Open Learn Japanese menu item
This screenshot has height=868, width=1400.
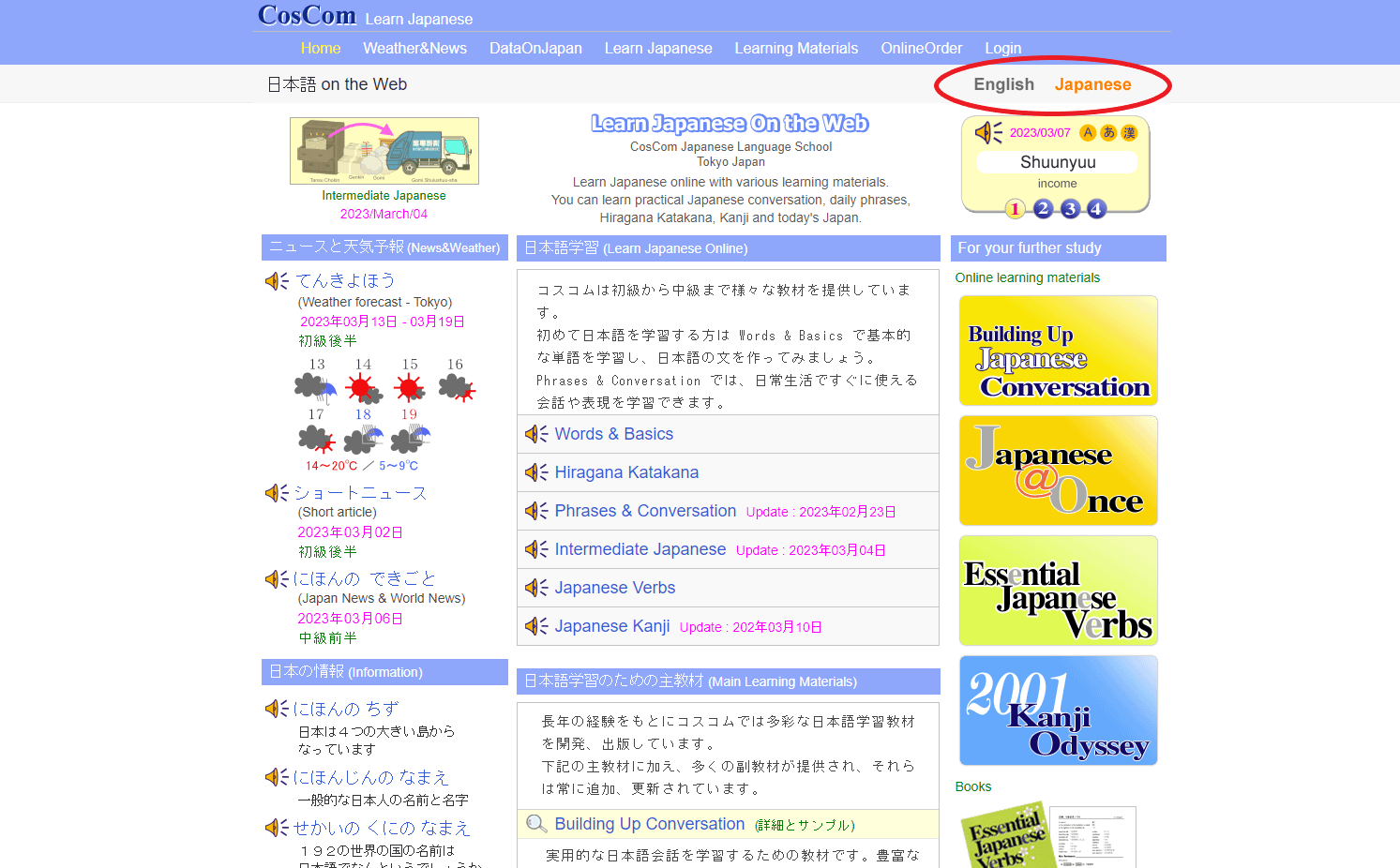point(658,48)
